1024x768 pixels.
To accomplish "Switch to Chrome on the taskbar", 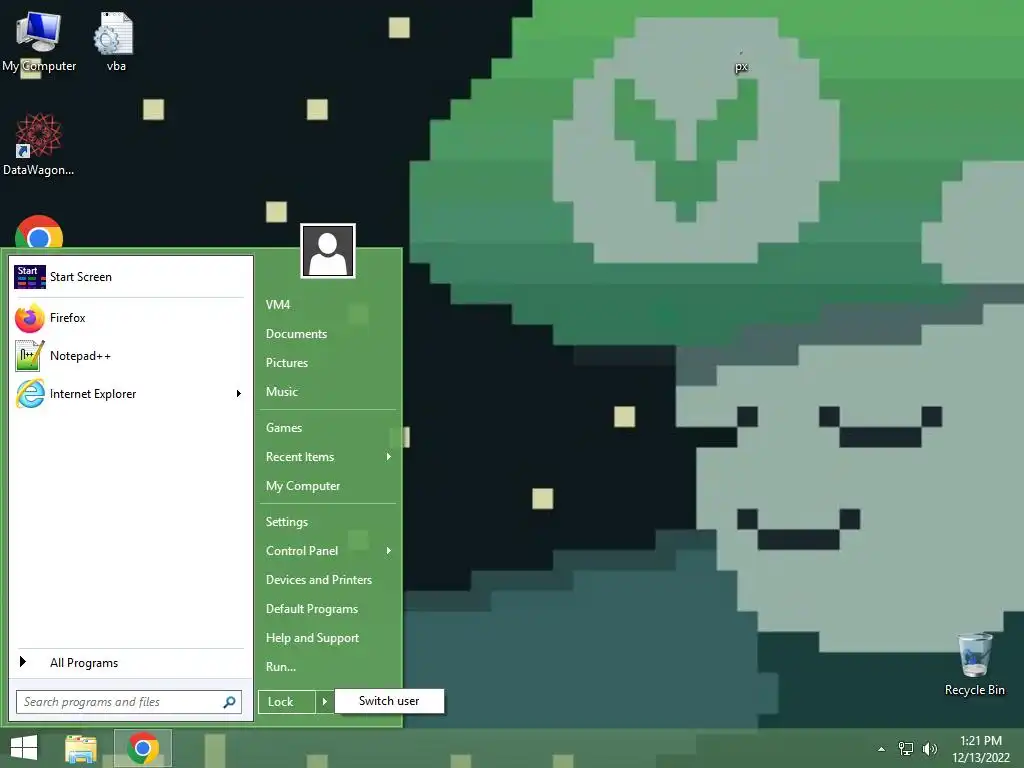I will 143,748.
